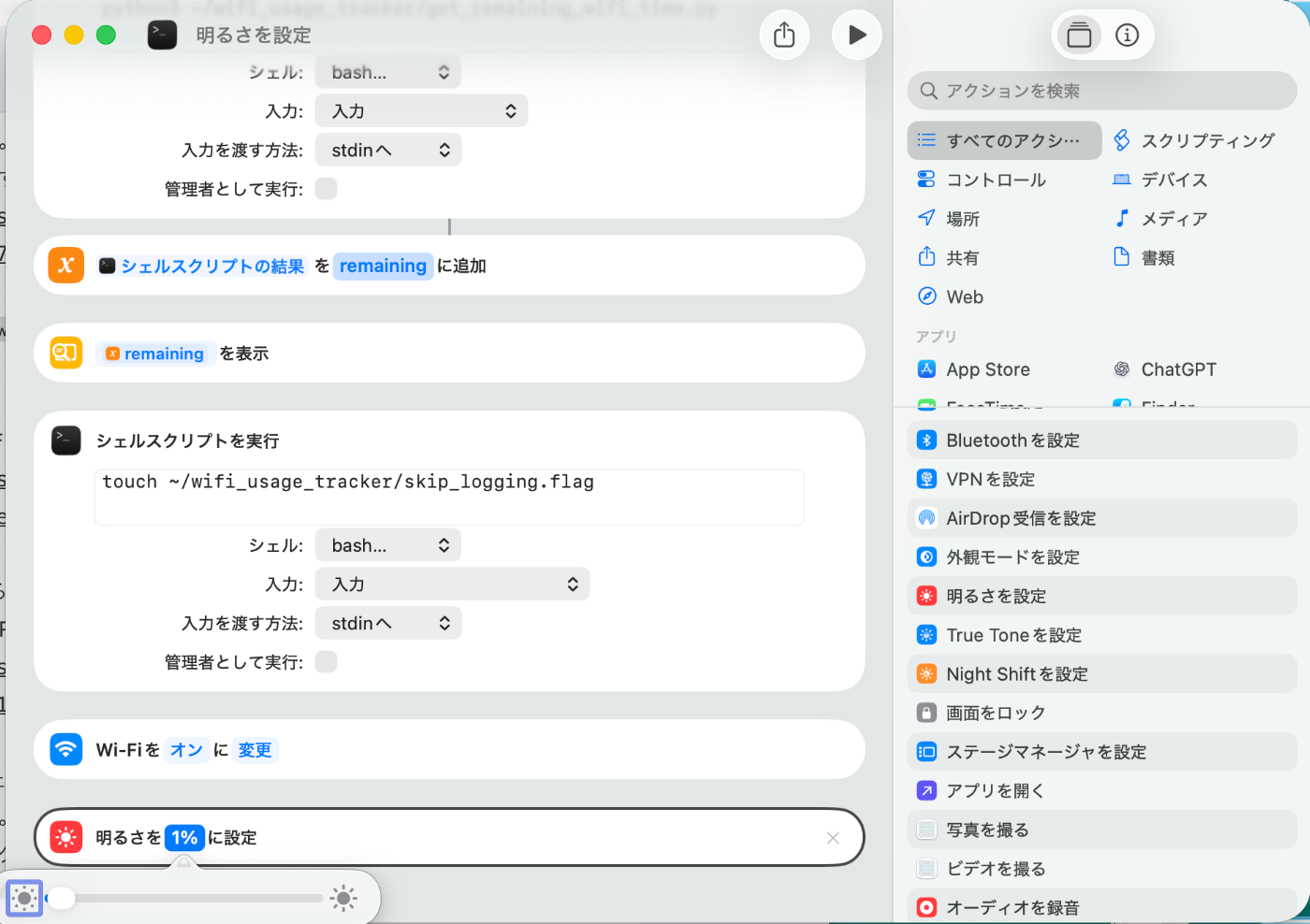Screen dimensions: 1310x924
Task: Open shortcut details info icon
Action: point(1127,36)
